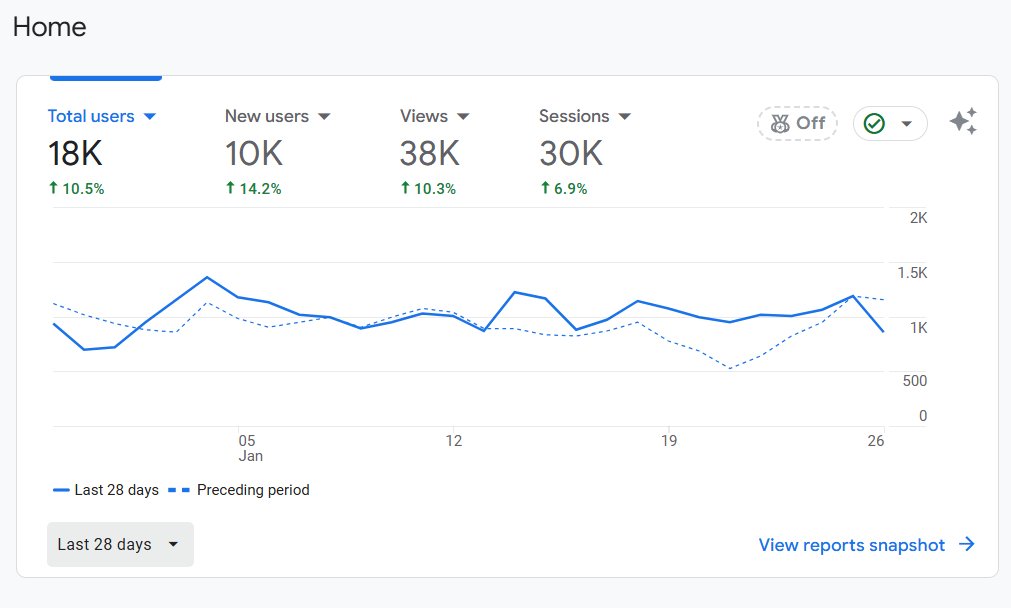Image resolution: width=1011 pixels, height=608 pixels.
Task: Click the green up arrow beside 6.9%
Action: pos(545,188)
